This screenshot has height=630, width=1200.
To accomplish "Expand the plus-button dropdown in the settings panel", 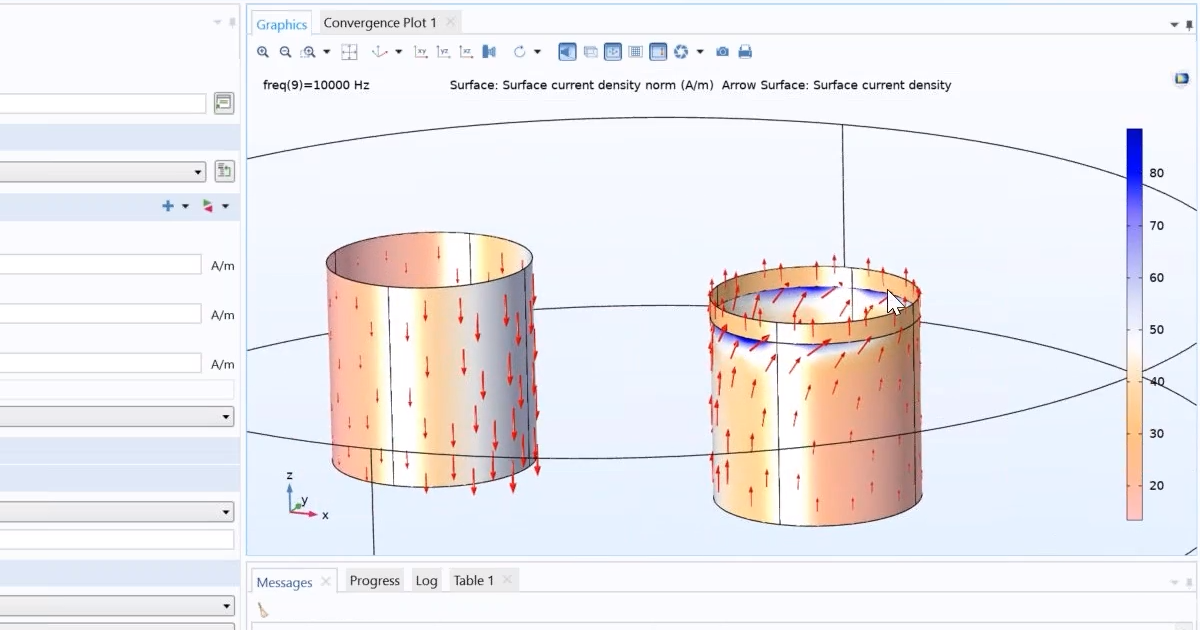I will click(x=185, y=206).
